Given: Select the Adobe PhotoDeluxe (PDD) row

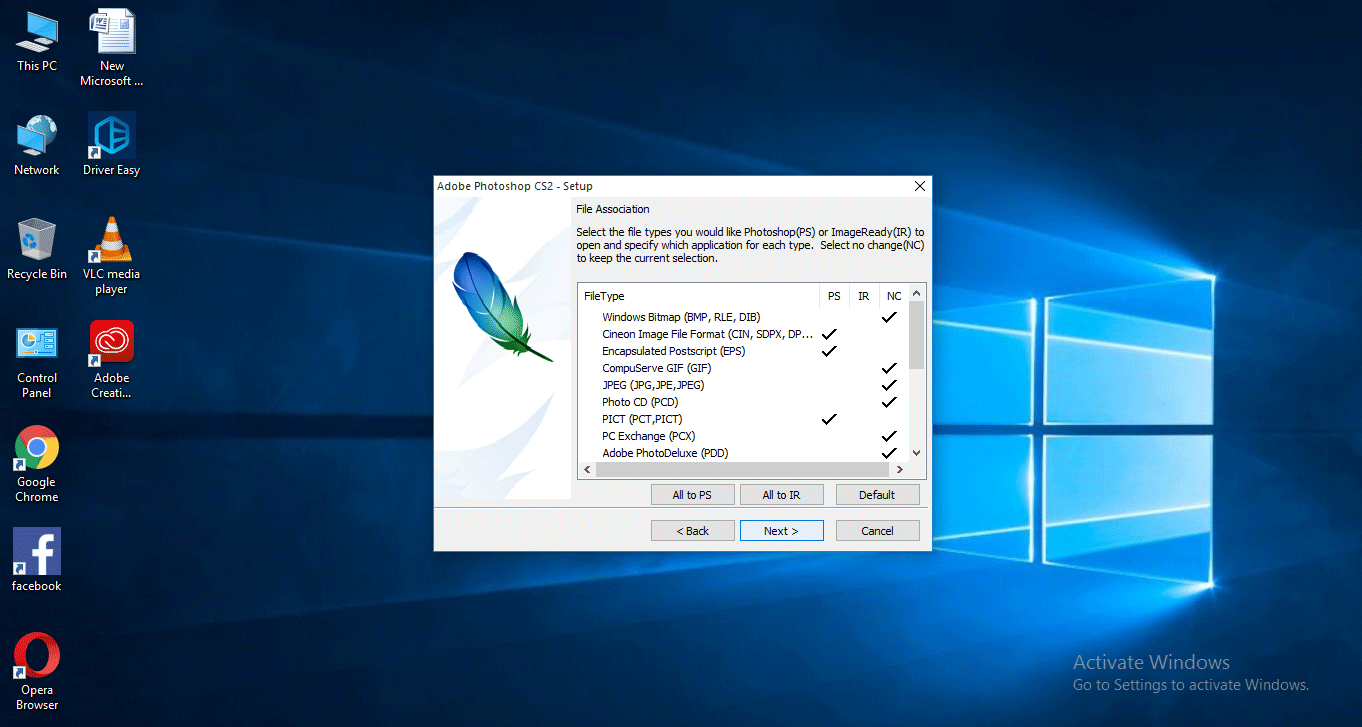Looking at the screenshot, I should [743, 453].
